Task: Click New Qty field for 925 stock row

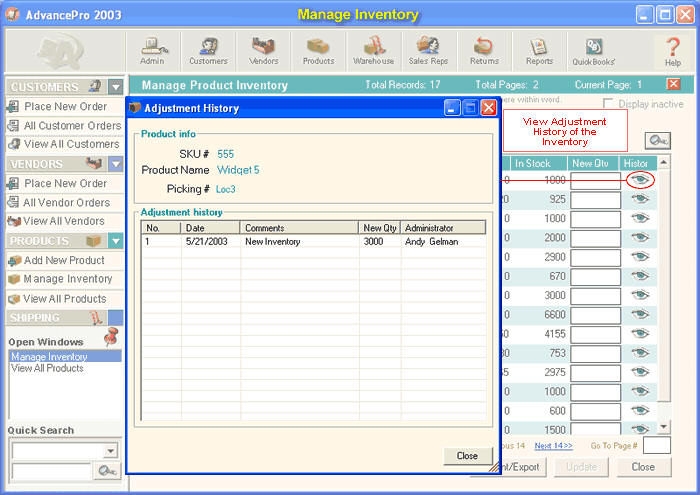Action: [x=596, y=200]
